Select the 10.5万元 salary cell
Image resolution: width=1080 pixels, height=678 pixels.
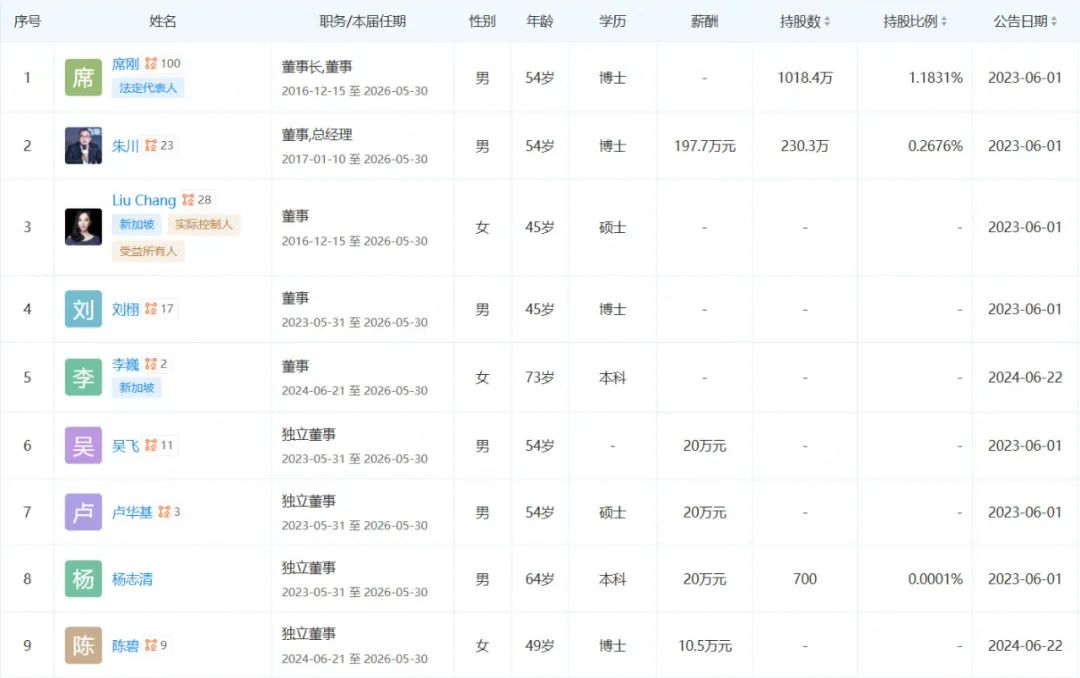(x=705, y=646)
